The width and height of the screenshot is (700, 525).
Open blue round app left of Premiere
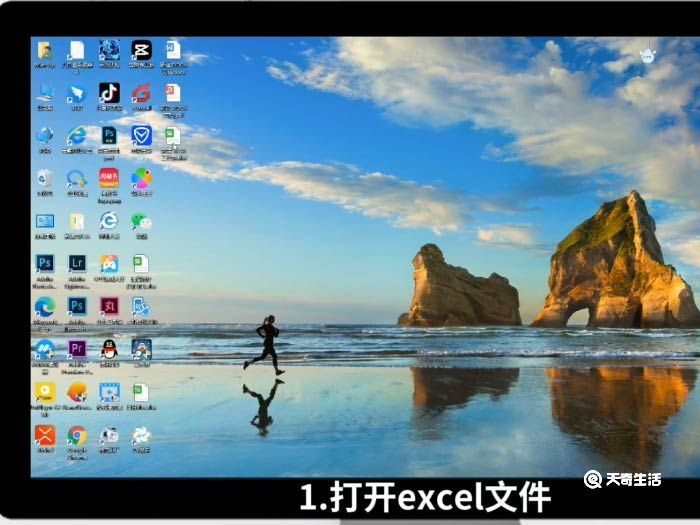(x=45, y=350)
